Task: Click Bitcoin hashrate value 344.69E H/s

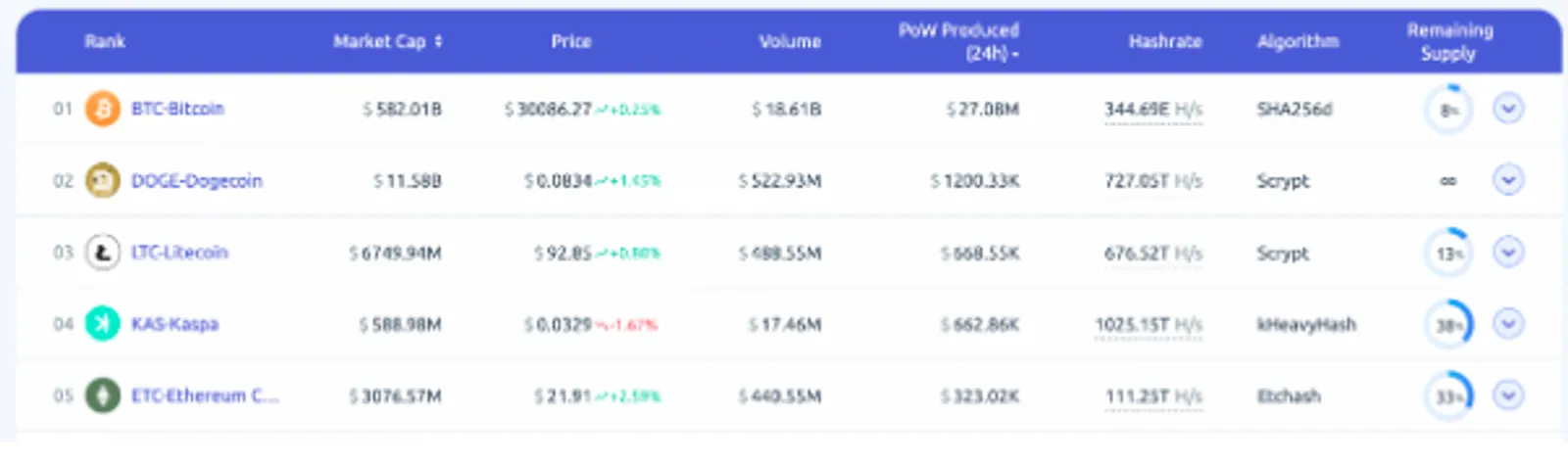Action: tap(1153, 110)
